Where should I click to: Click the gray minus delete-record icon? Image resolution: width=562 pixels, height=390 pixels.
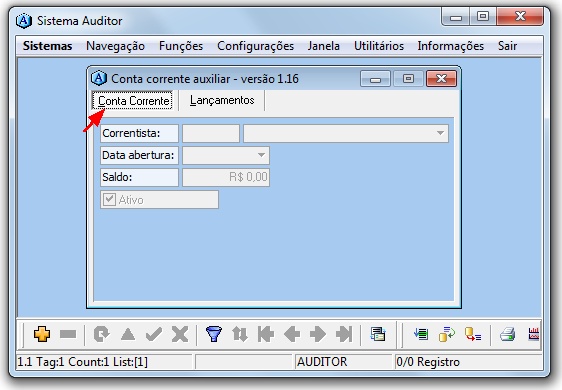click(x=68, y=334)
